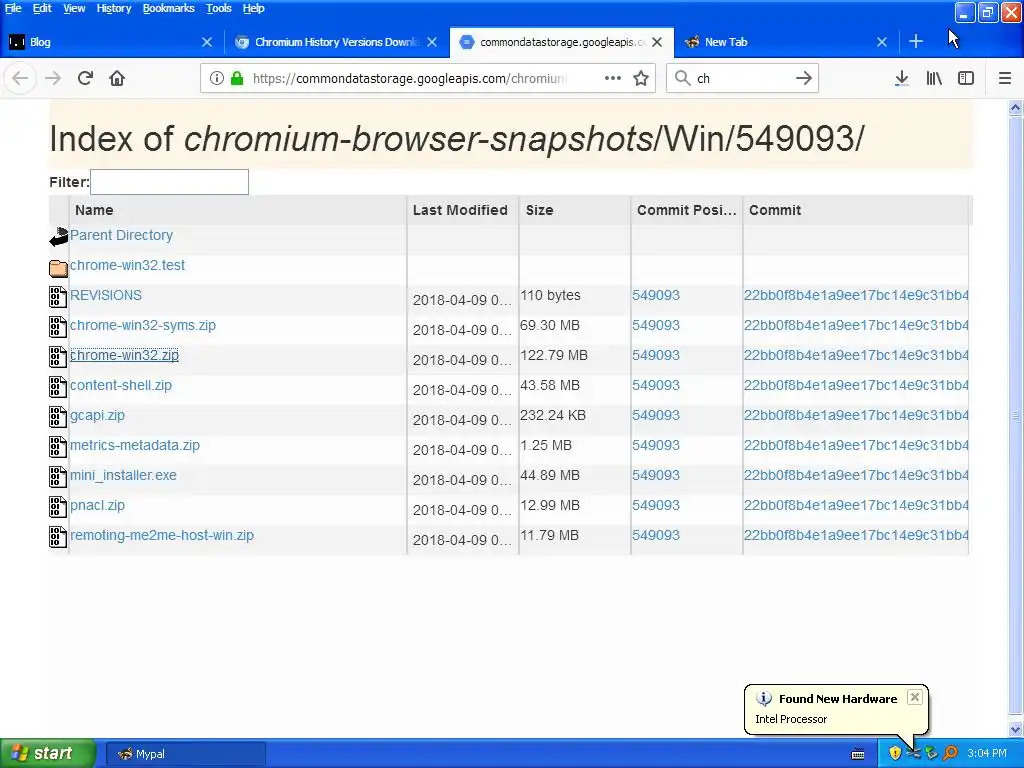Open the Library button

[934, 78]
